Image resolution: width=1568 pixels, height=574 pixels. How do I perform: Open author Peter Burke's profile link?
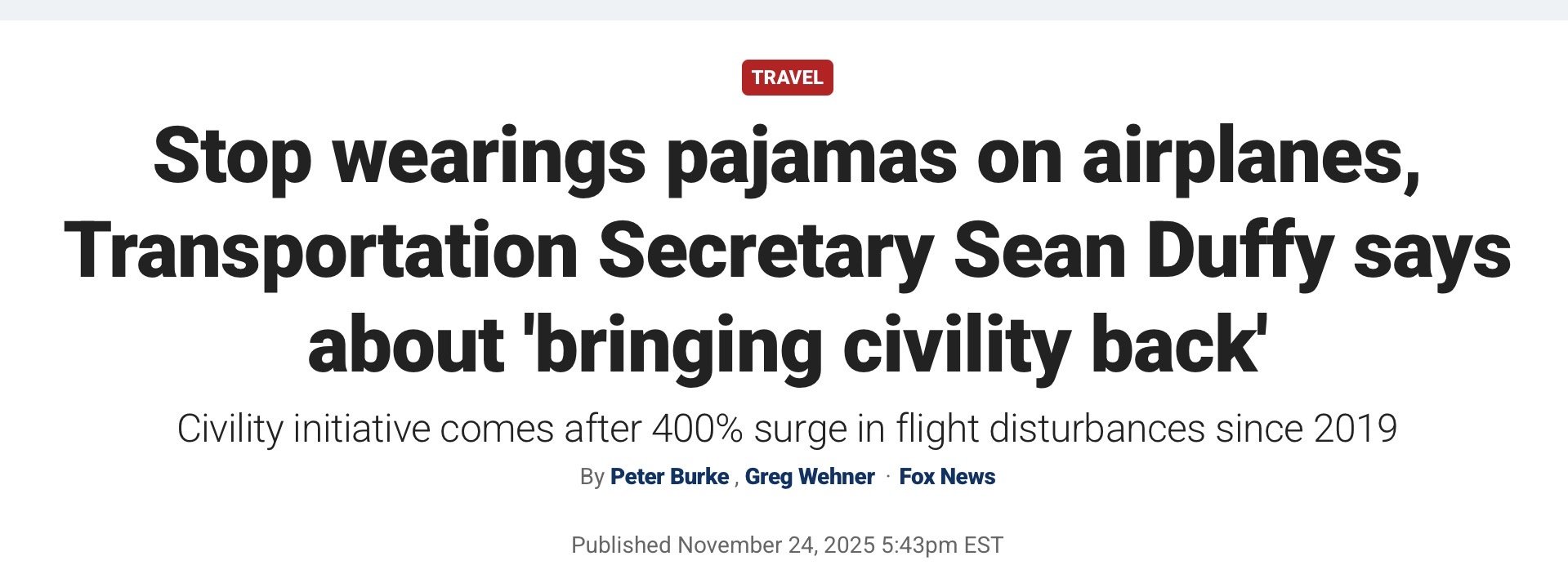coord(669,477)
